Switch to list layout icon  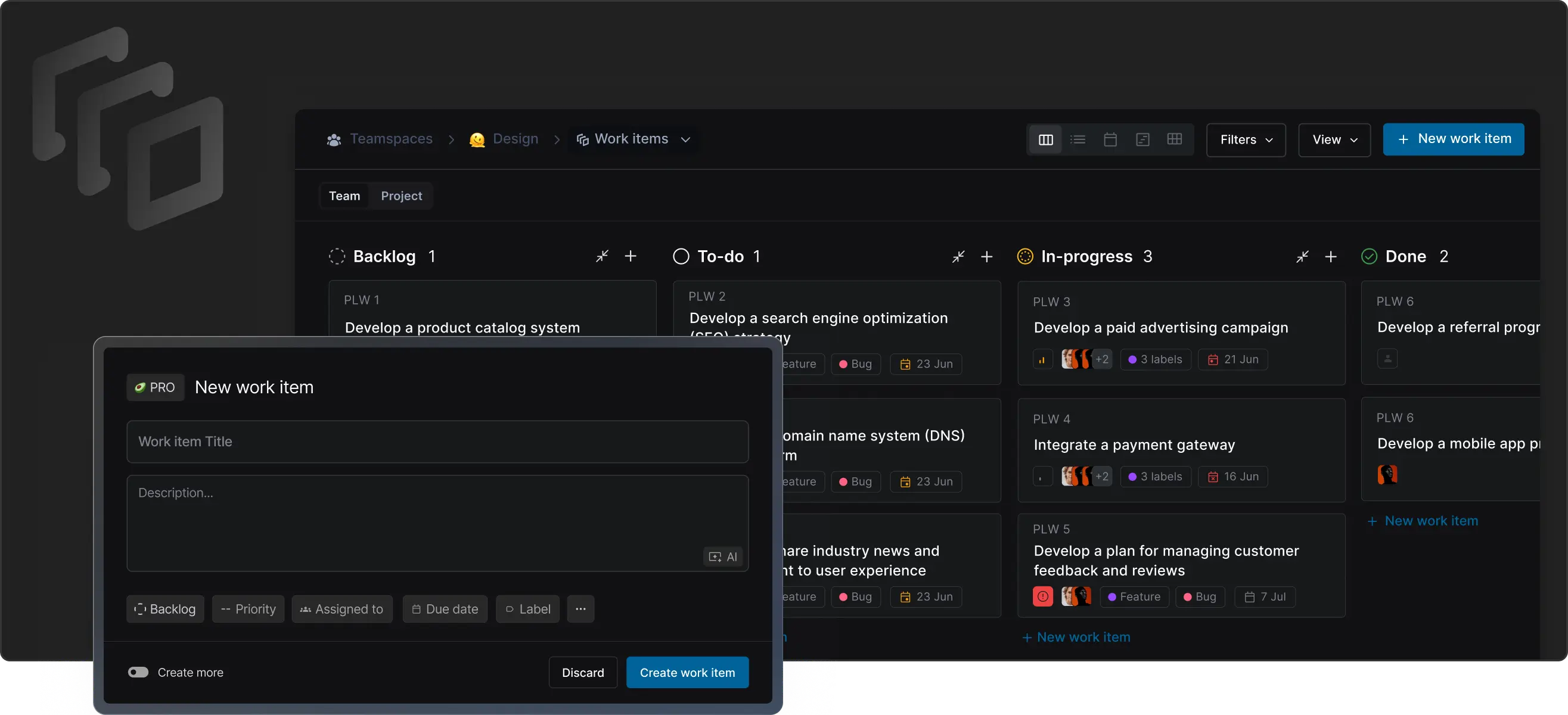click(1078, 140)
